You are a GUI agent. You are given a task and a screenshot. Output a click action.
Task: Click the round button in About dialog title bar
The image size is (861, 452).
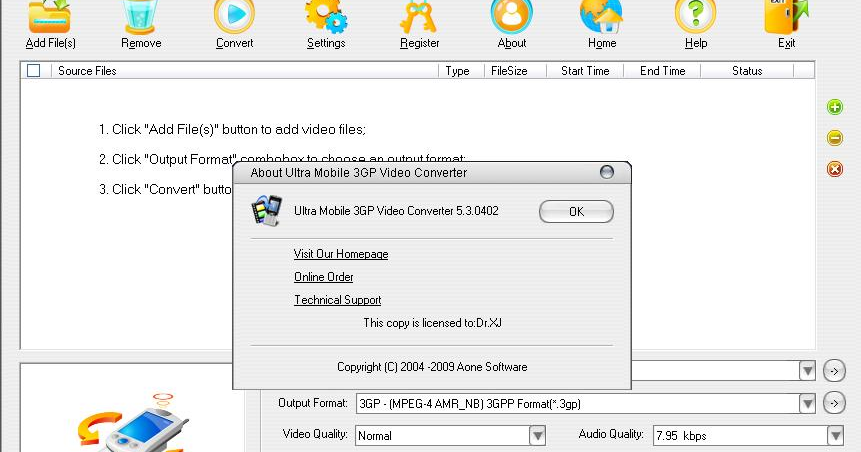[607, 172]
